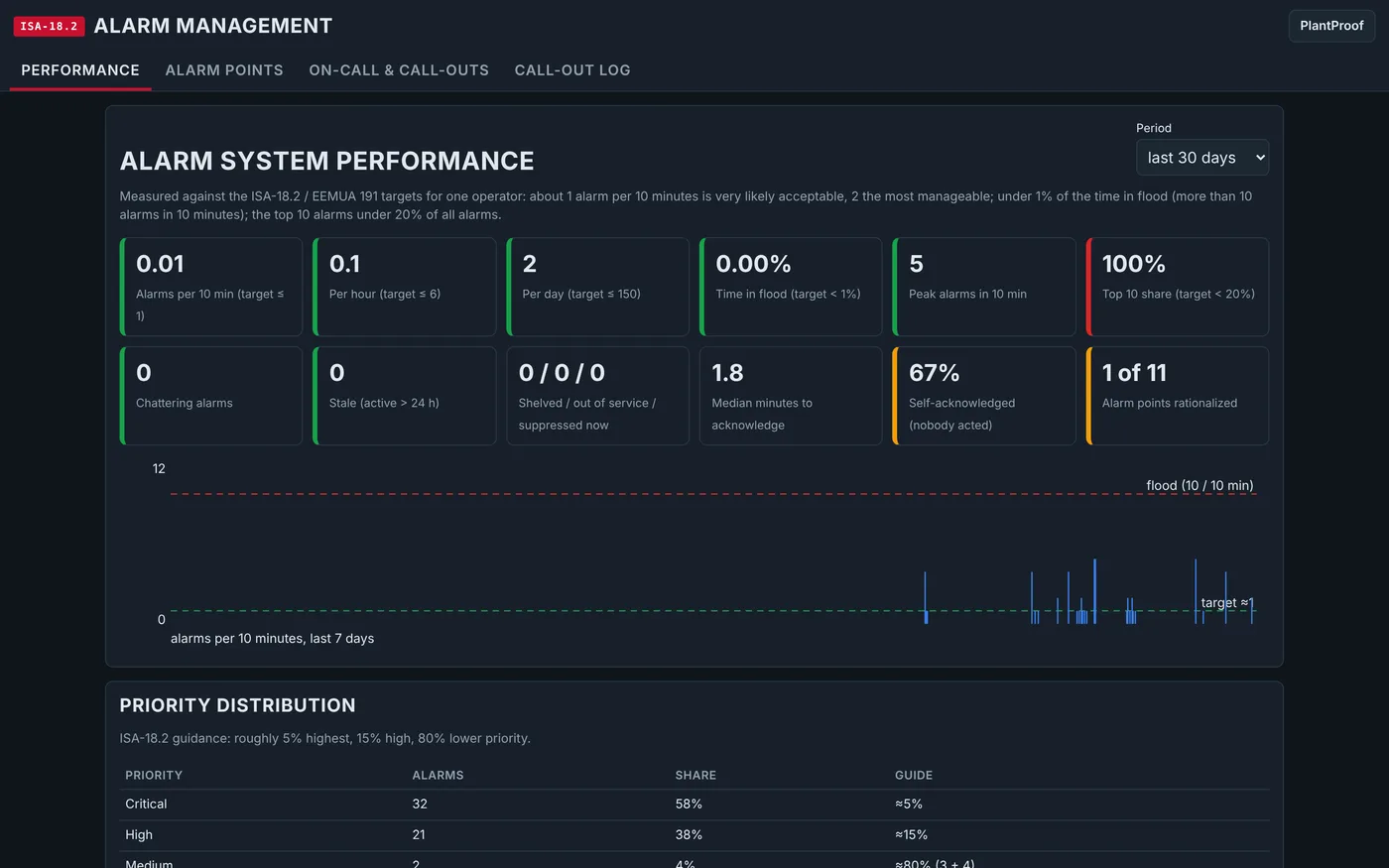The width and height of the screenshot is (1389, 868).
Task: Click the PRIORITY column header
Action: tap(154, 775)
